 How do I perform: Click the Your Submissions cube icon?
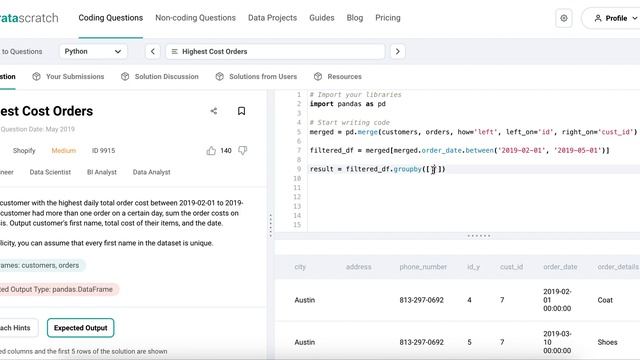(x=36, y=76)
